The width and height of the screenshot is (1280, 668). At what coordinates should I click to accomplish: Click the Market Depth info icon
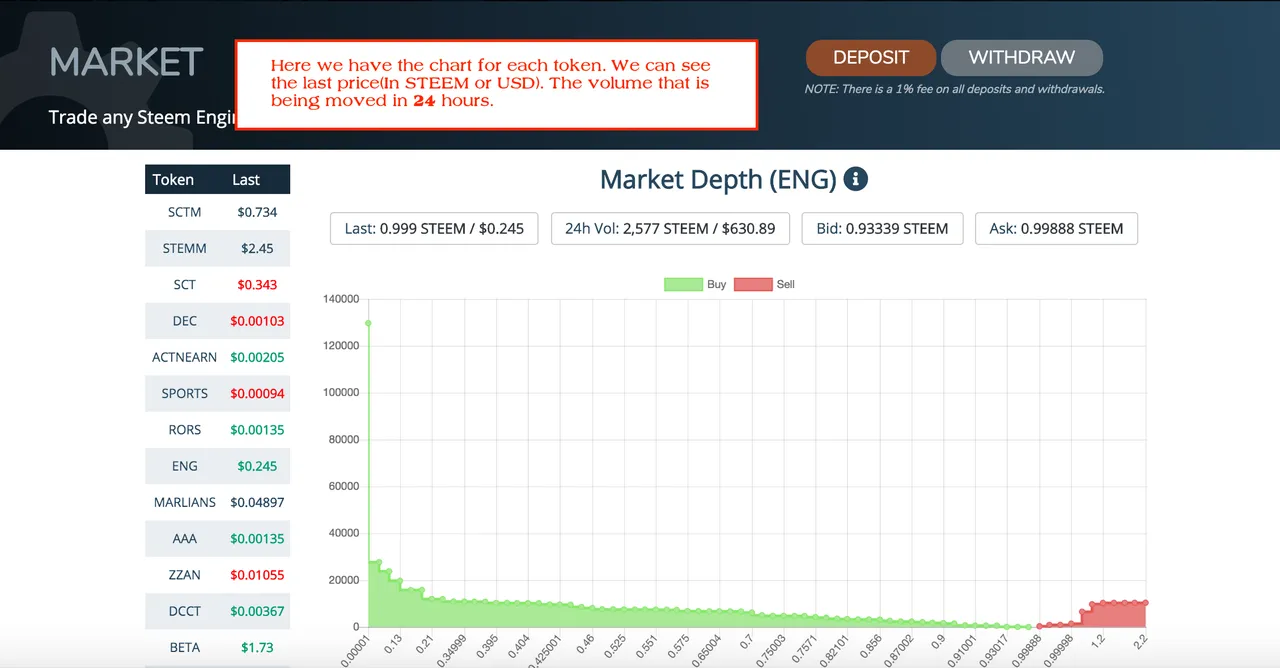[x=856, y=179]
